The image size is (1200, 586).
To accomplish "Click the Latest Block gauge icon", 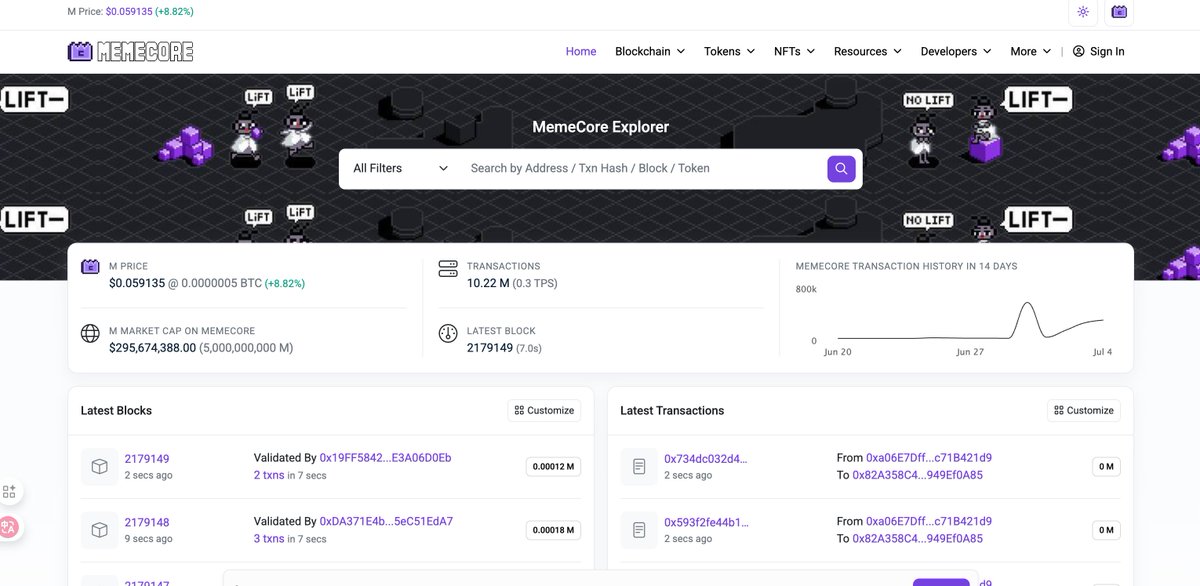I will pos(448,334).
